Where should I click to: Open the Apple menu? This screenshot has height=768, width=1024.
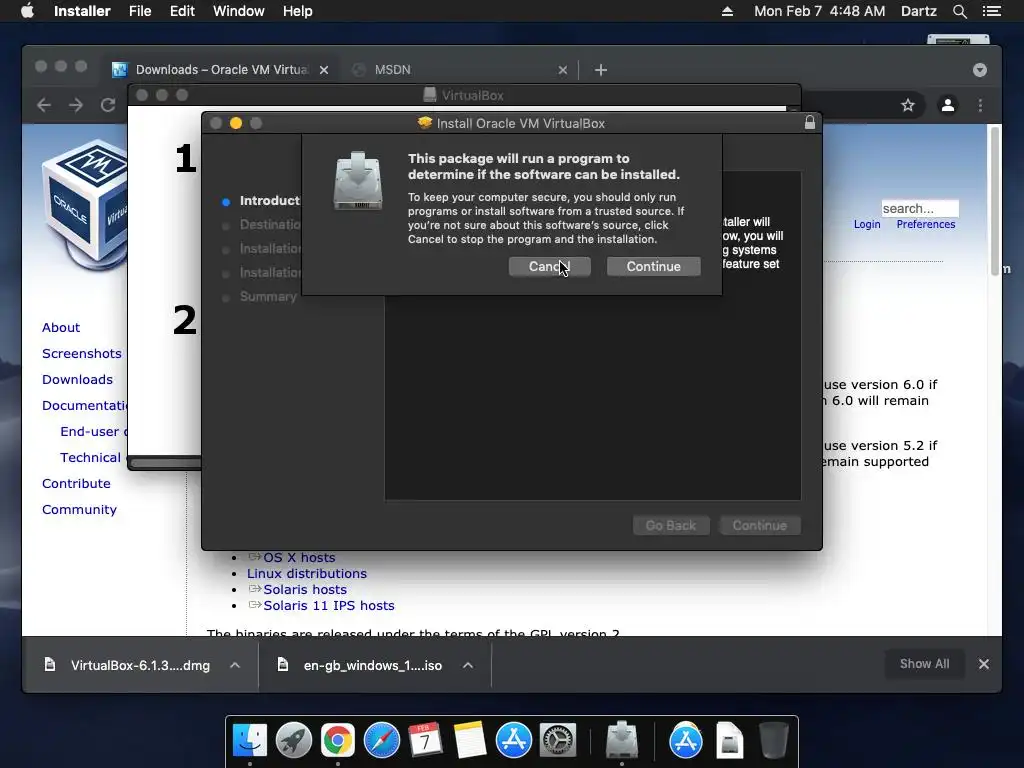click(27, 11)
